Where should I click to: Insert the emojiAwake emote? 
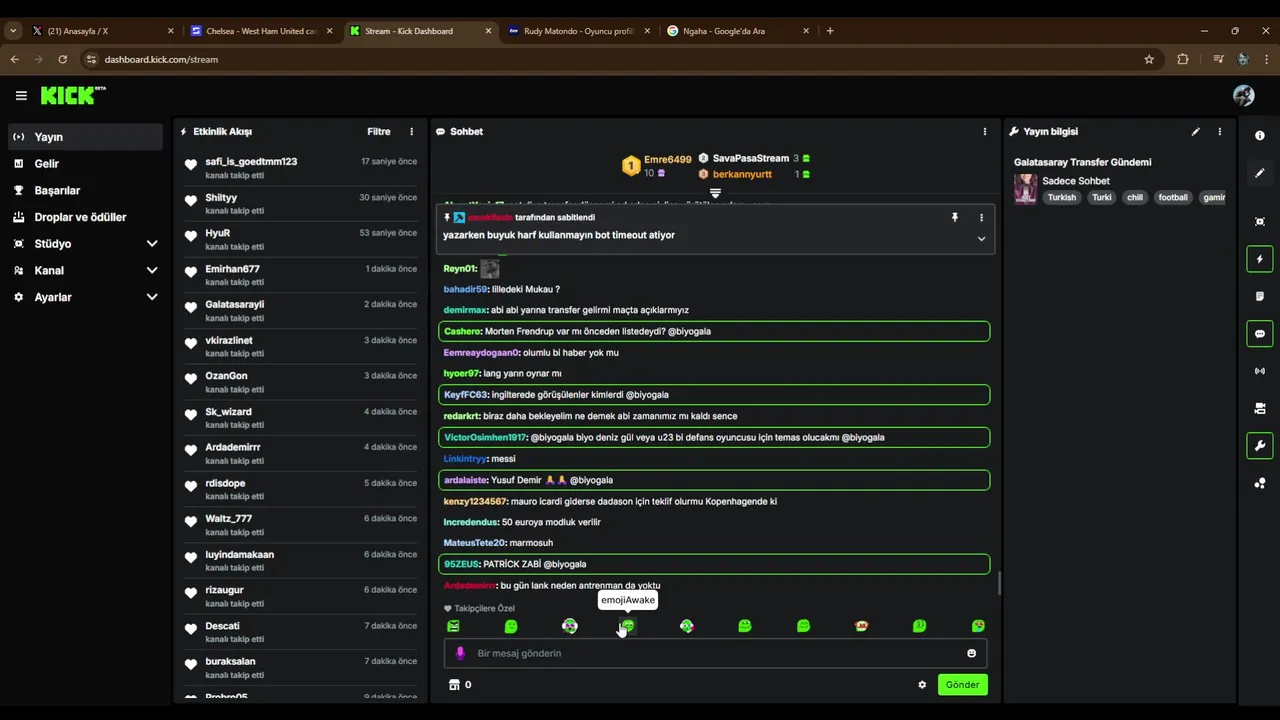point(628,626)
